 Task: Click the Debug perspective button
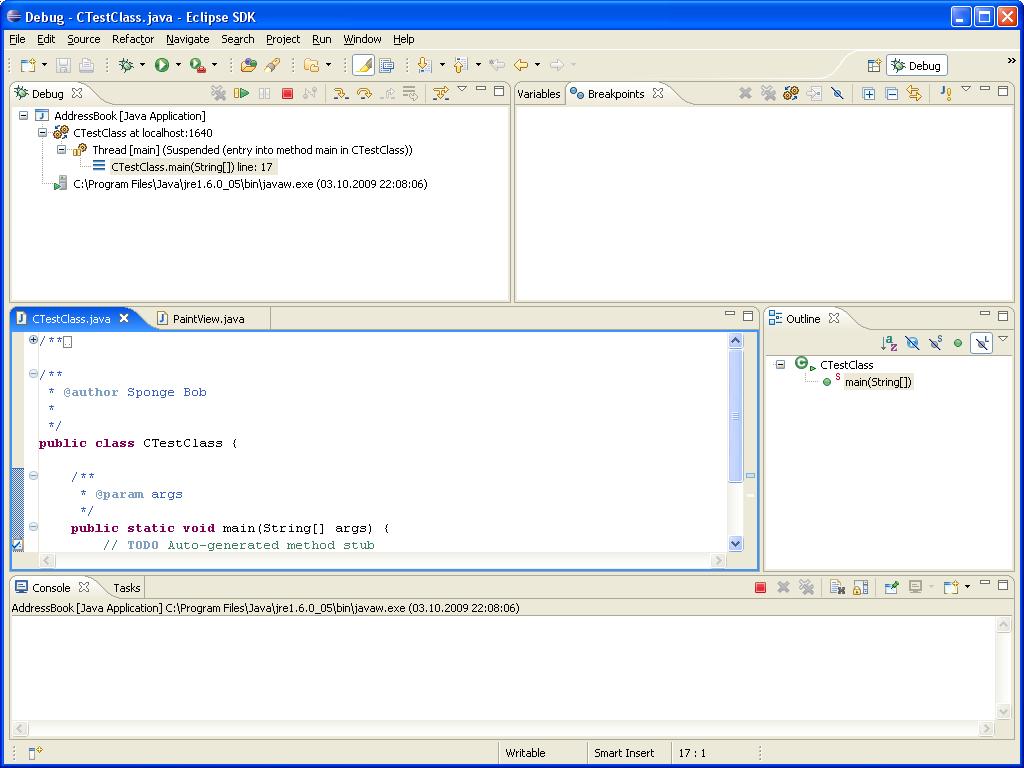coord(917,65)
